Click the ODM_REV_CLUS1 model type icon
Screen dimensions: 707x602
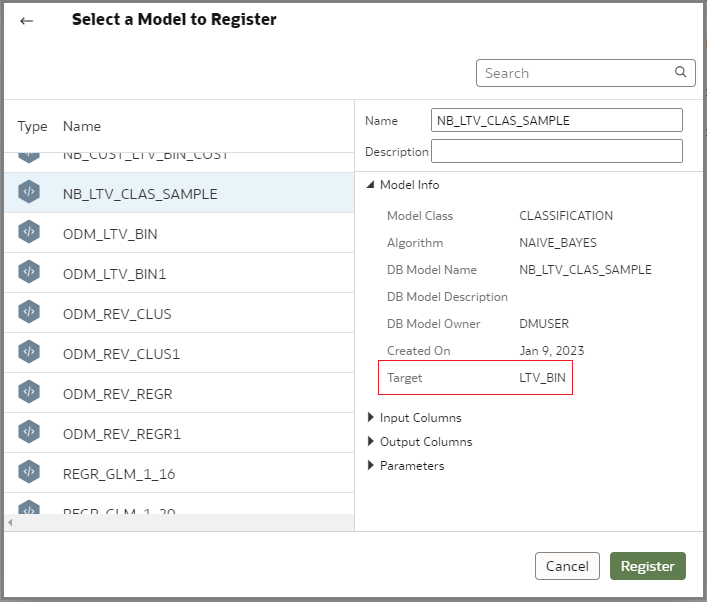(29, 352)
